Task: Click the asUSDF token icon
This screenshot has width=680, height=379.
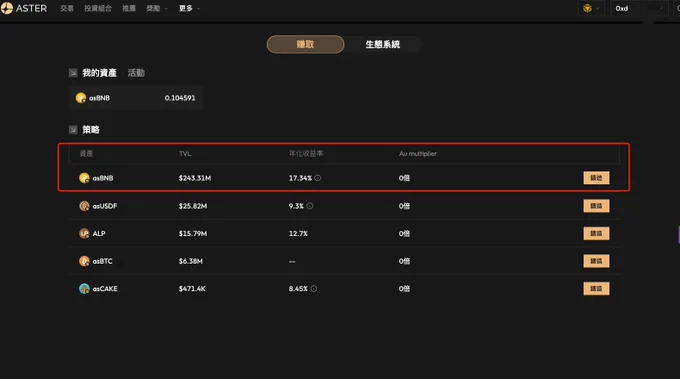Action: [84, 206]
